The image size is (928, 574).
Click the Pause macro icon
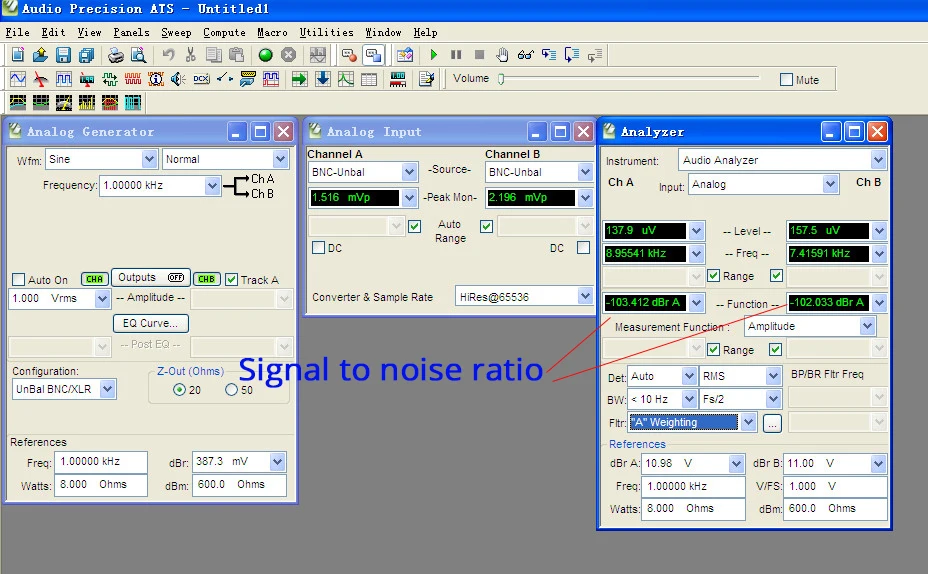pyautogui.click(x=456, y=55)
